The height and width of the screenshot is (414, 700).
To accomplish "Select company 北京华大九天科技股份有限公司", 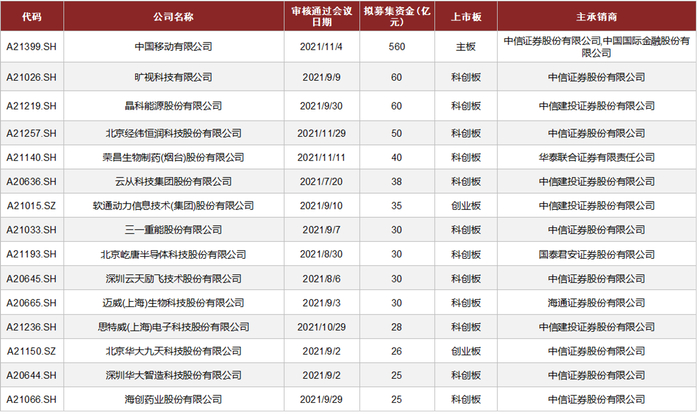I will click(174, 351).
